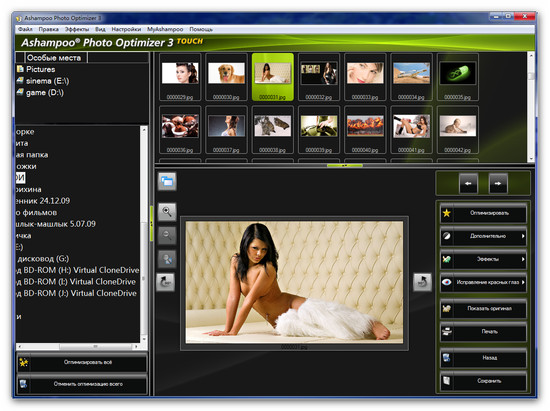The image size is (550, 411).
Task: Select thumbnail 0000041.jpg
Action: (411, 130)
